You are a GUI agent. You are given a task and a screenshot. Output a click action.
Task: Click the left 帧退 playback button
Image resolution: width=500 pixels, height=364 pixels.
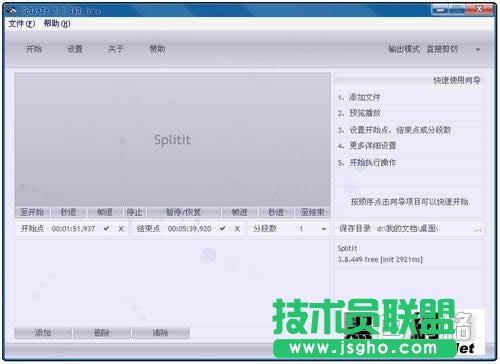[104, 212]
